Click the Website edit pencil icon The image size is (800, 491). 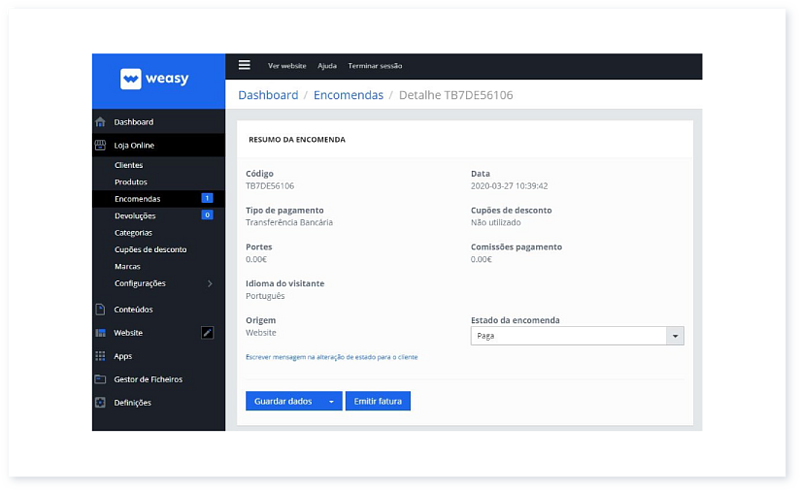coord(207,333)
